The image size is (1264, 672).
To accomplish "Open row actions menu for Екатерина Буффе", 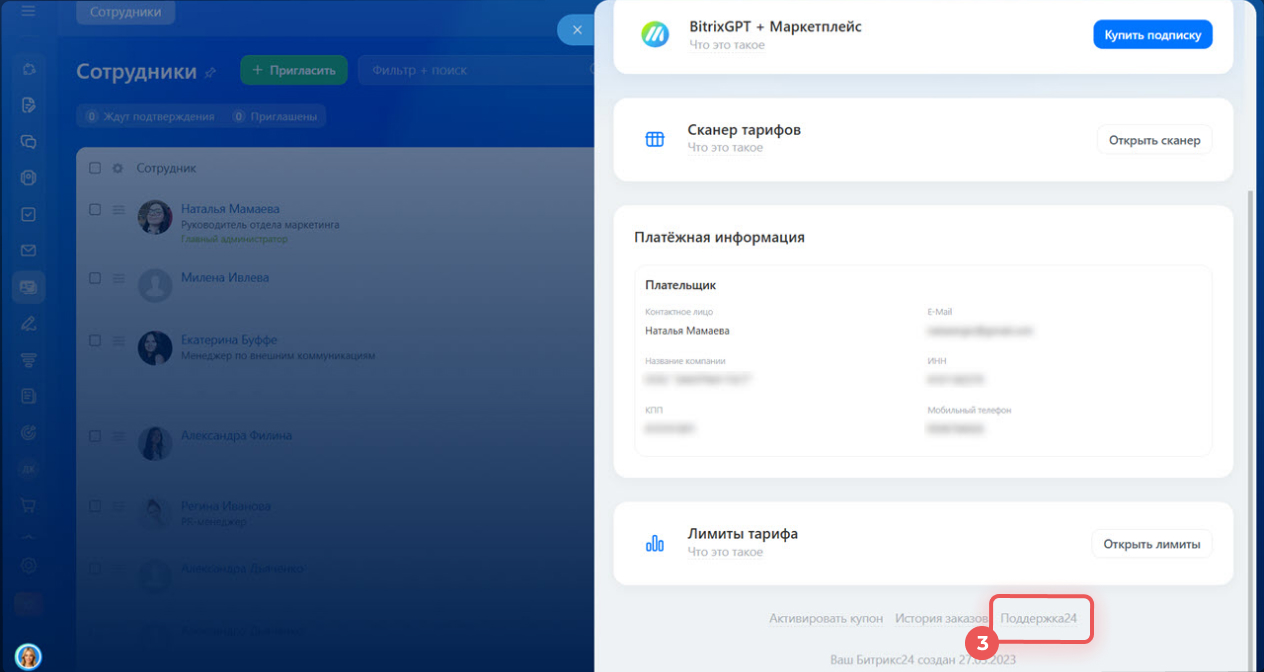I will tap(117, 340).
